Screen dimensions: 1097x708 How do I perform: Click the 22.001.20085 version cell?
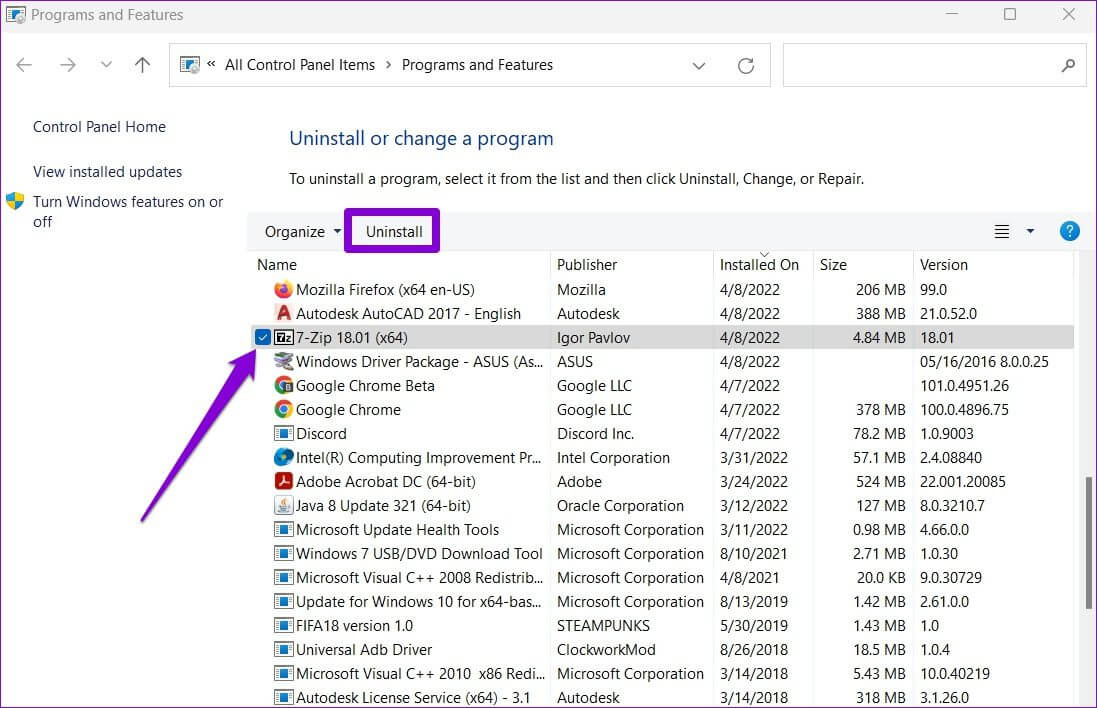[963, 482]
